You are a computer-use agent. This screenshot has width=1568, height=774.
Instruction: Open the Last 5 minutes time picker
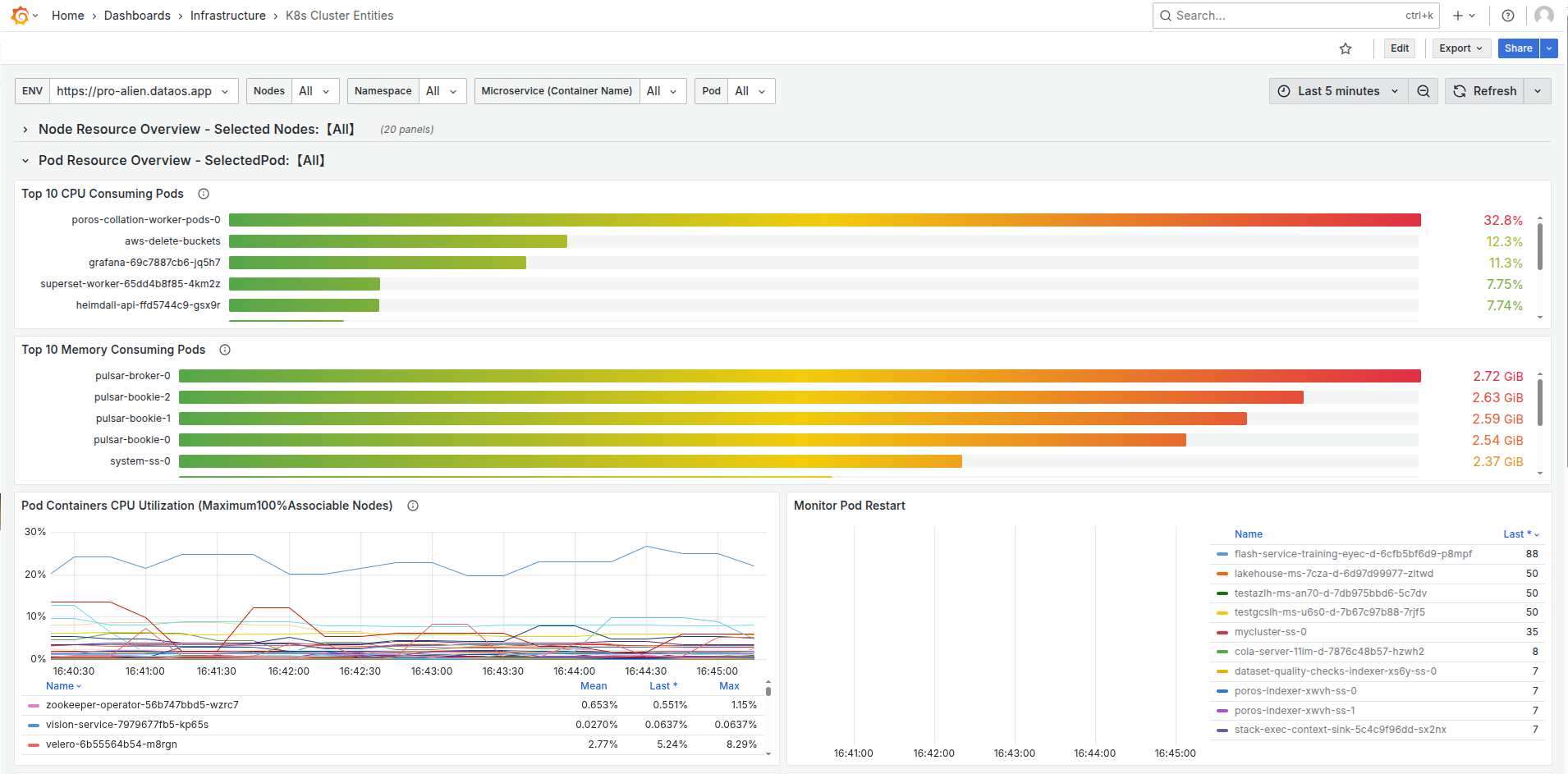[1338, 91]
